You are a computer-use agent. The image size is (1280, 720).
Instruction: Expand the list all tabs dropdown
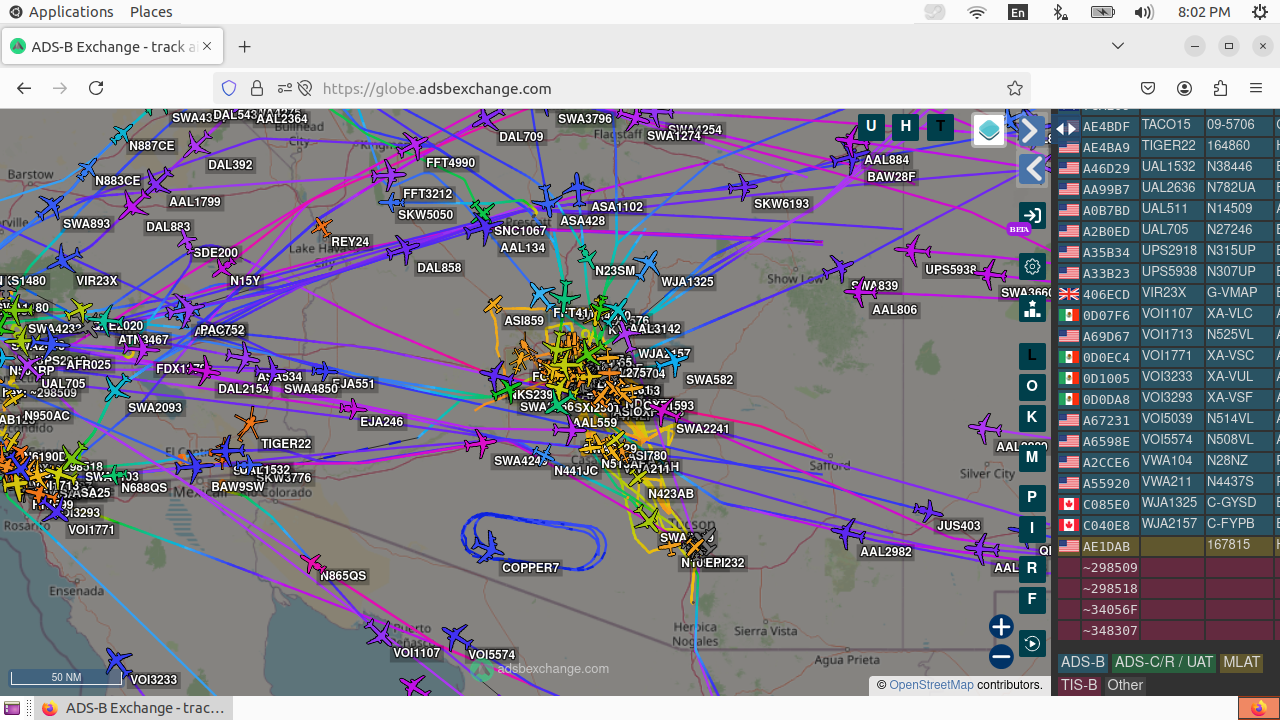pyautogui.click(x=1118, y=46)
